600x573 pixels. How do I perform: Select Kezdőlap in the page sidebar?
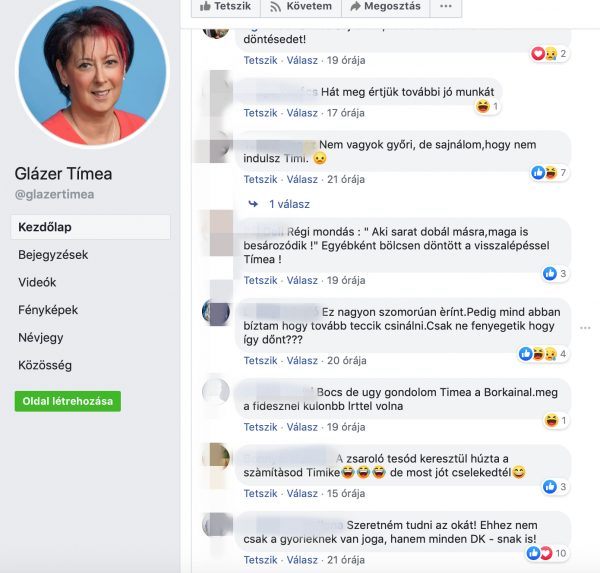90,227
